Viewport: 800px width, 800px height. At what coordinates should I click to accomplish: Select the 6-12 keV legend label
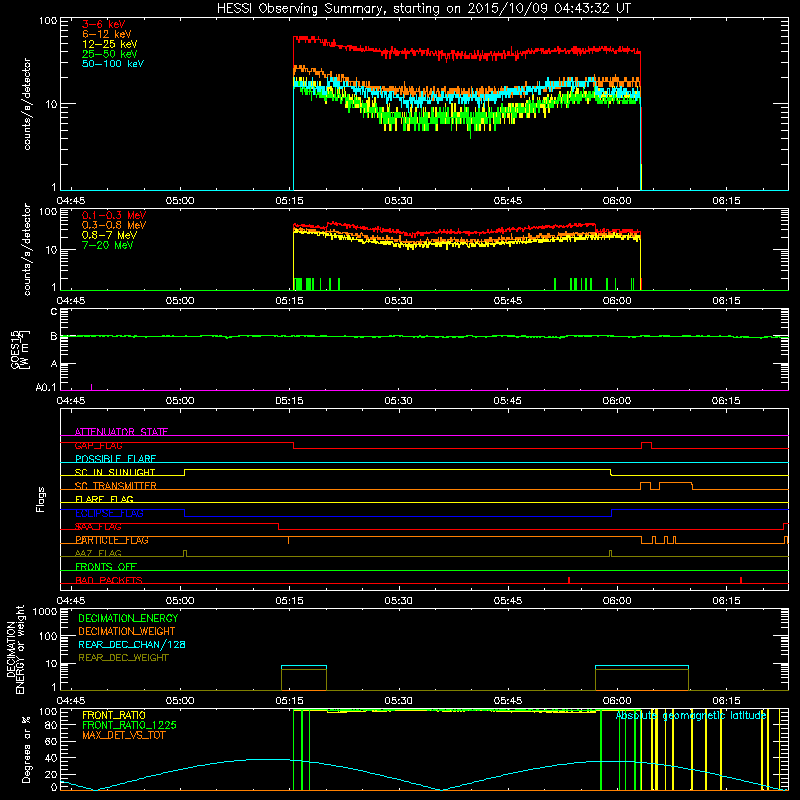pos(107,34)
